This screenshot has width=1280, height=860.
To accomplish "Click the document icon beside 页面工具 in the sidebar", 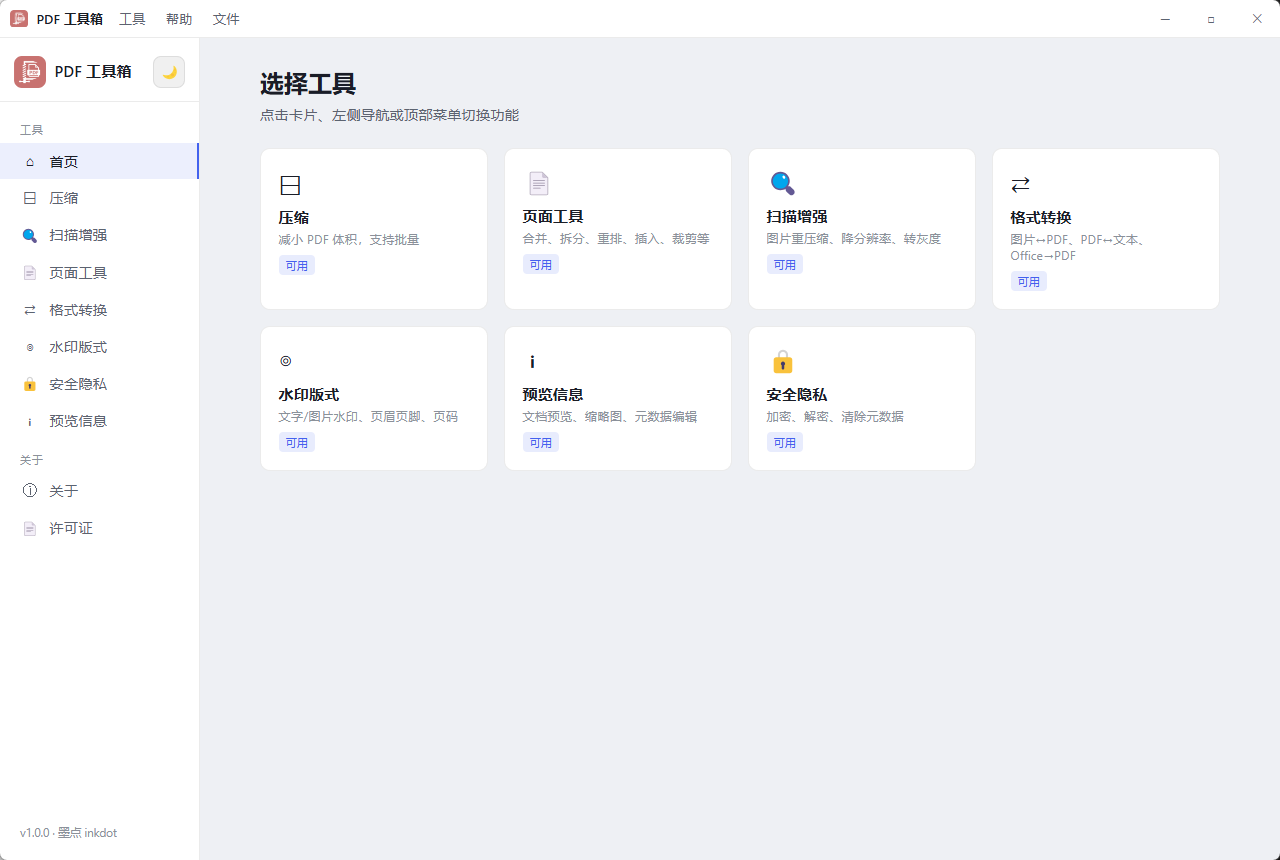I will click(x=30, y=273).
